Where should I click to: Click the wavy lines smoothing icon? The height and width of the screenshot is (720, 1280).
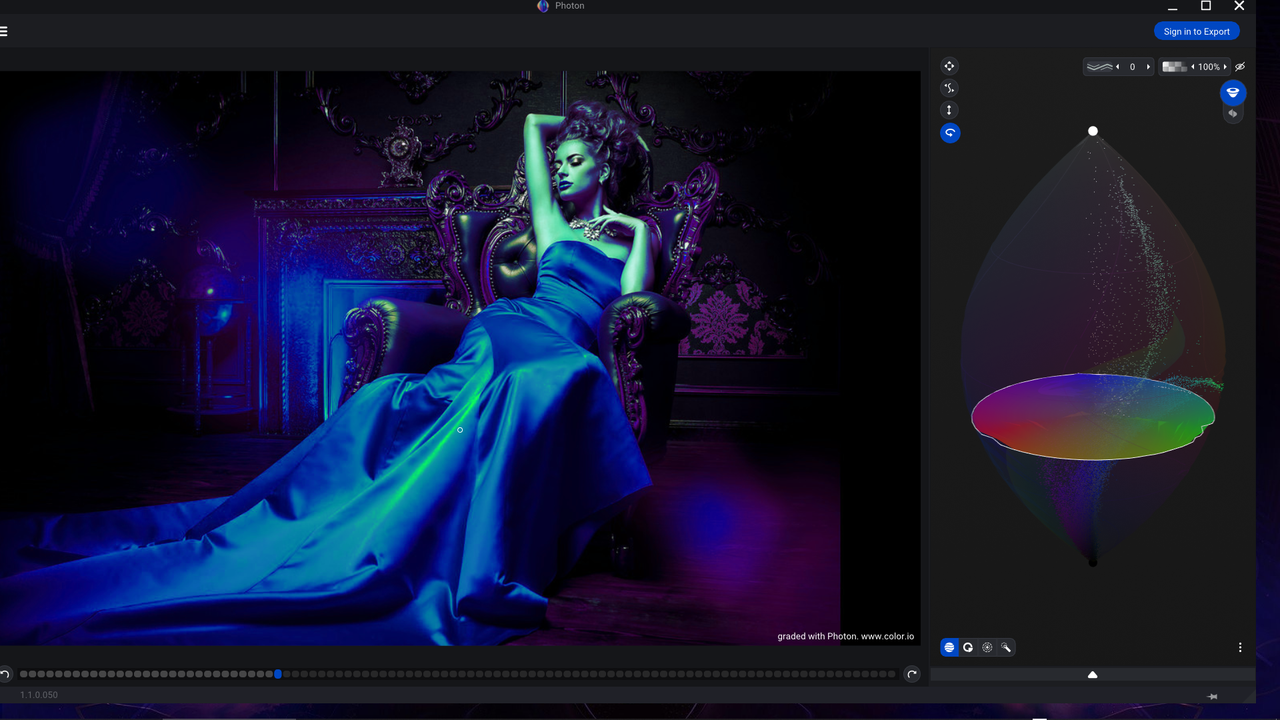[x=1100, y=67]
